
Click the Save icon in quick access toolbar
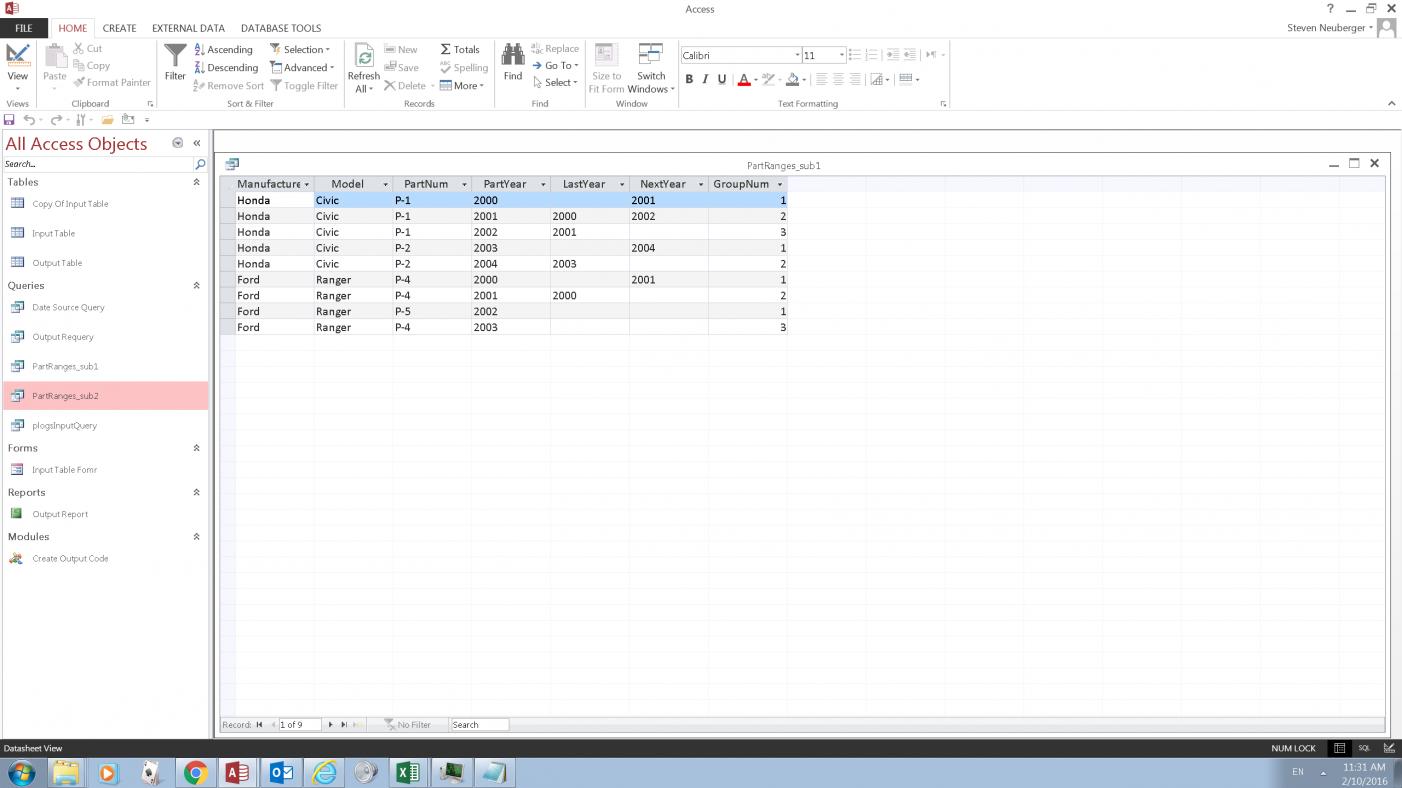coord(9,120)
